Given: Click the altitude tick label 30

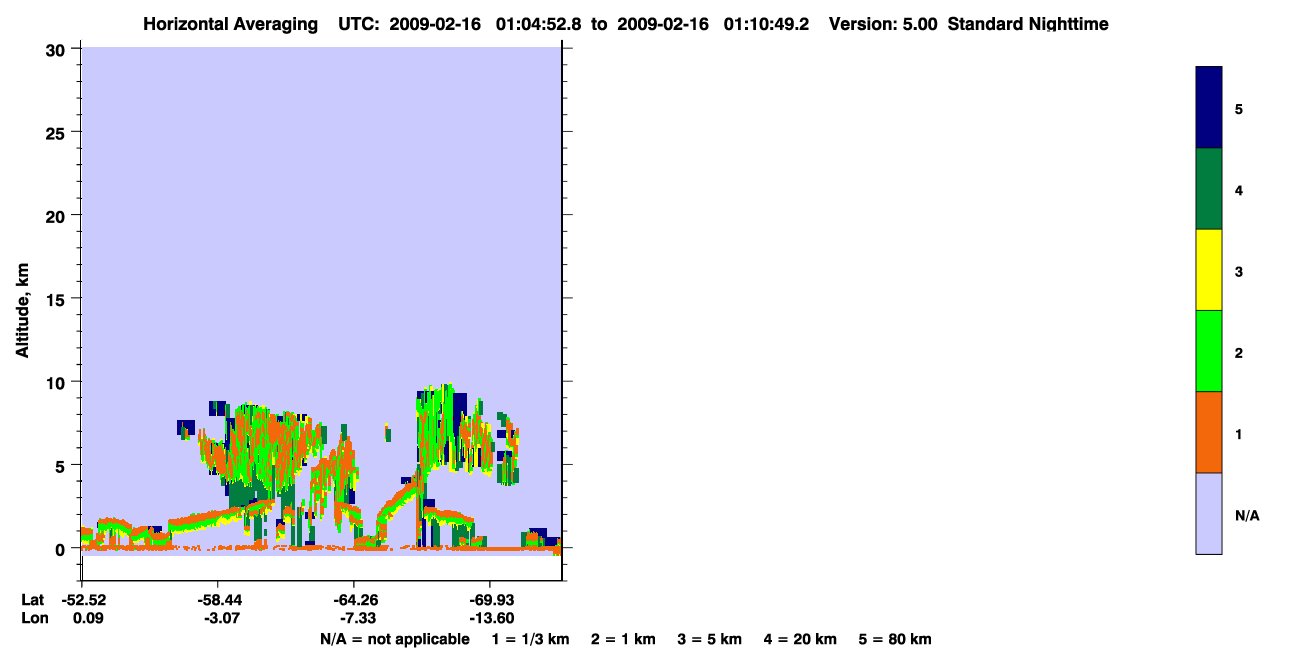Looking at the screenshot, I should click(56, 49).
